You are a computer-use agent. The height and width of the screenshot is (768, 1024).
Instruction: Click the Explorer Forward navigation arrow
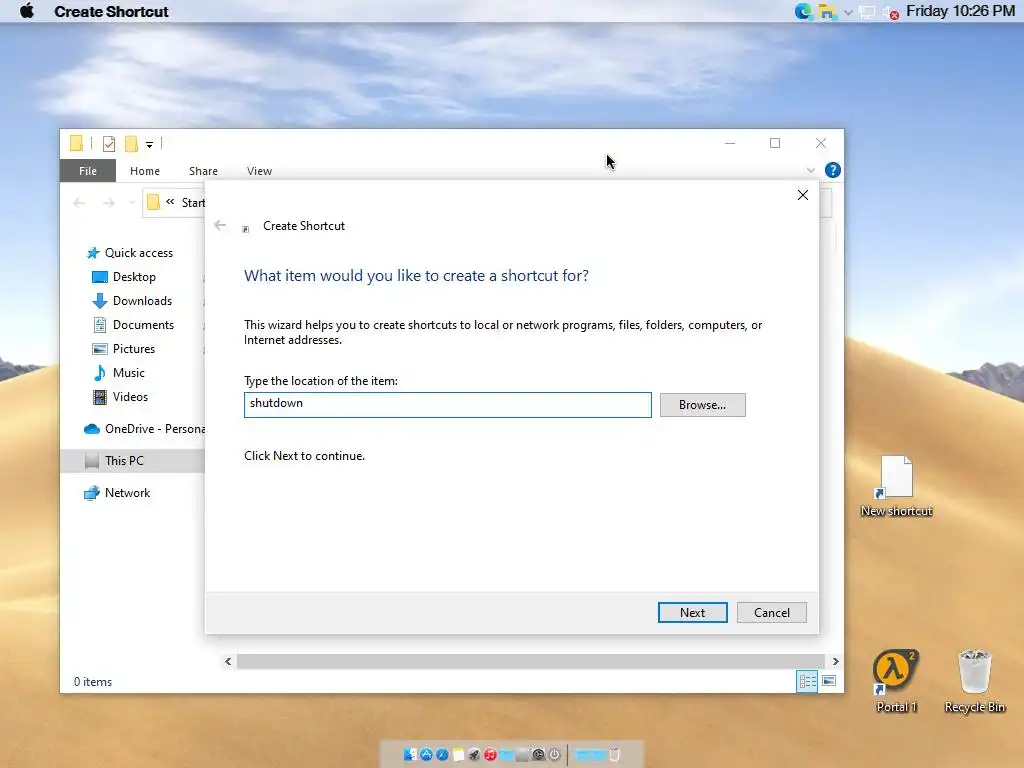coord(108,203)
